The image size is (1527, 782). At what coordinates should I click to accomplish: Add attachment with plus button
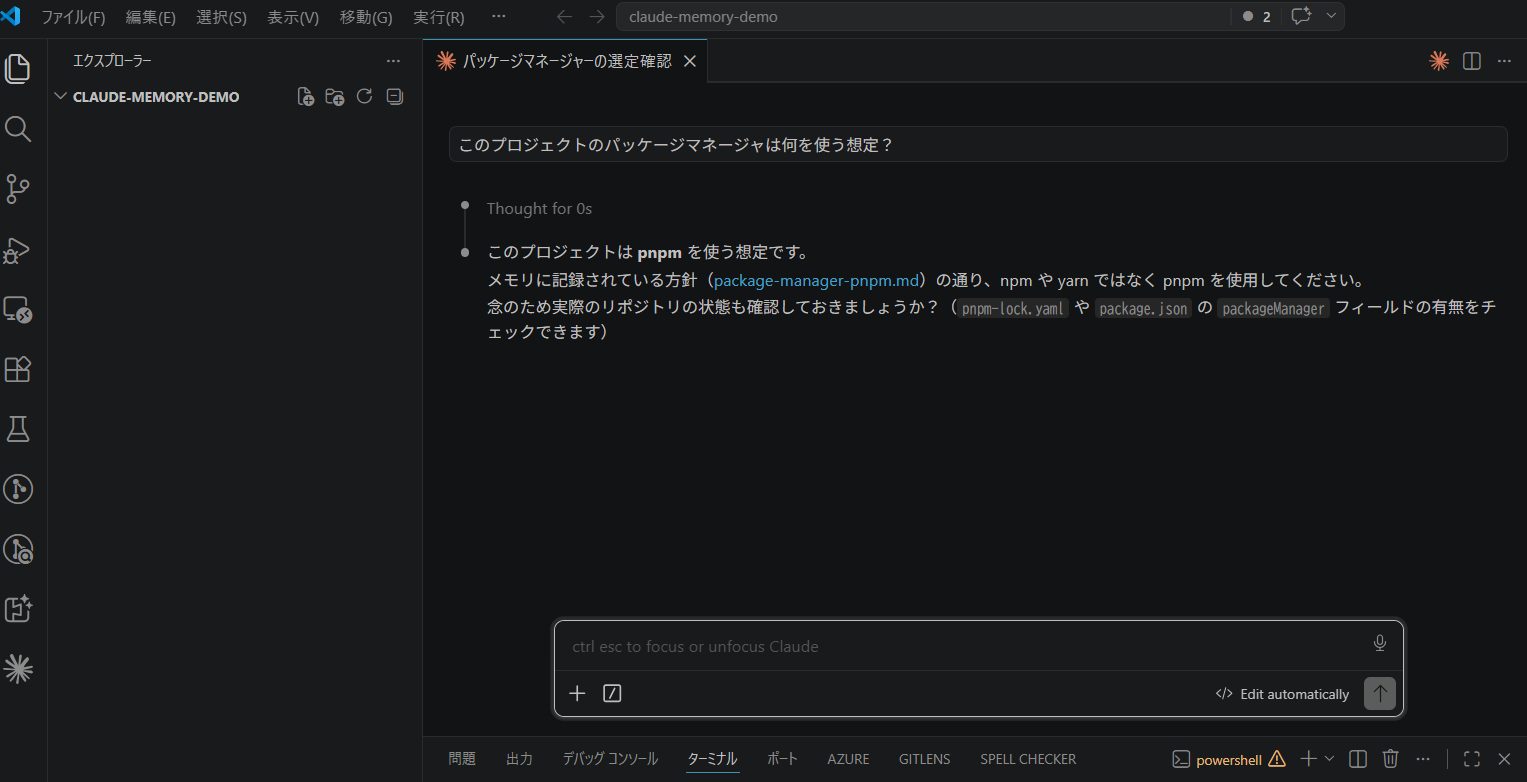click(577, 693)
